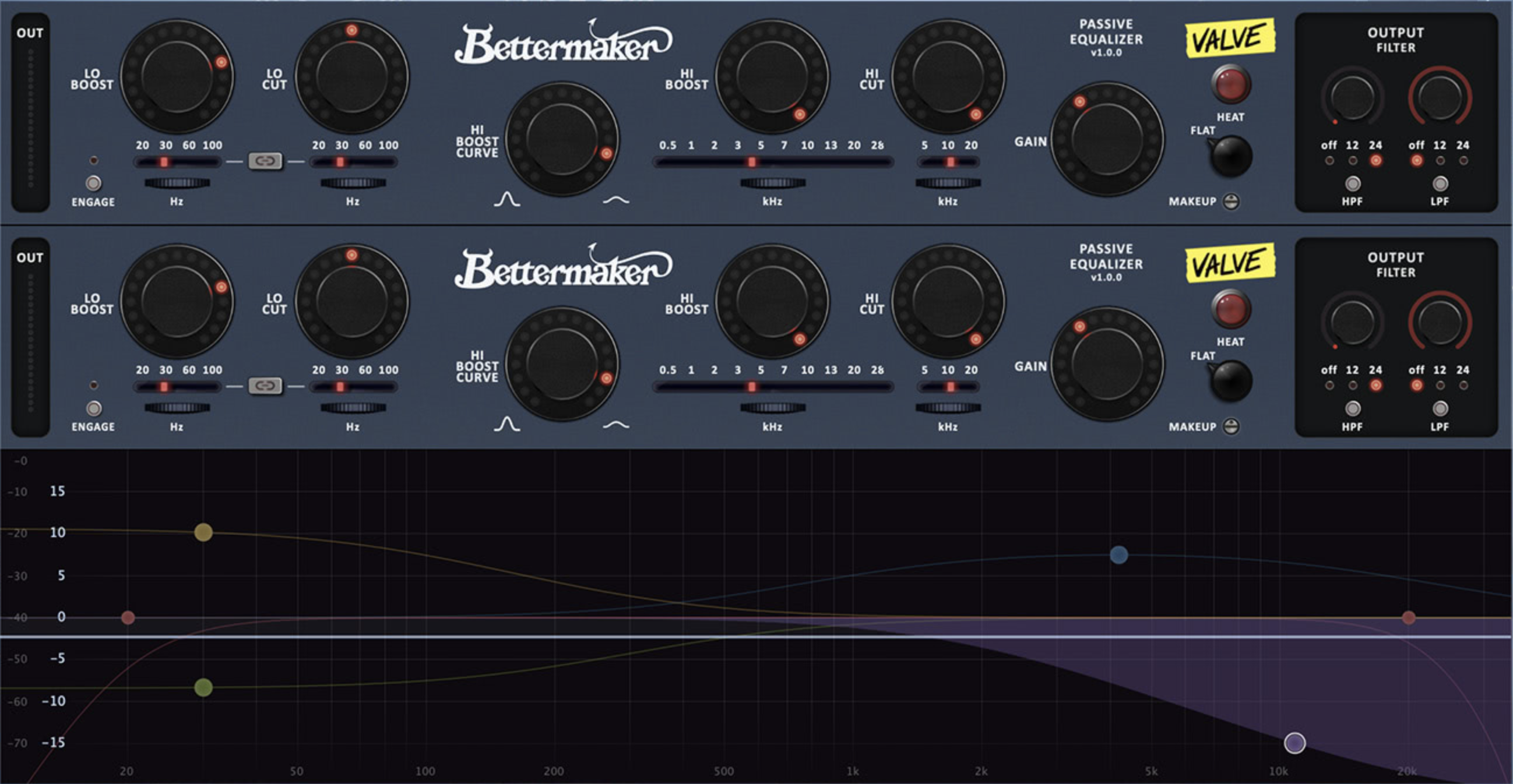Click the bottom unit HI BOOST knob

pos(772,302)
